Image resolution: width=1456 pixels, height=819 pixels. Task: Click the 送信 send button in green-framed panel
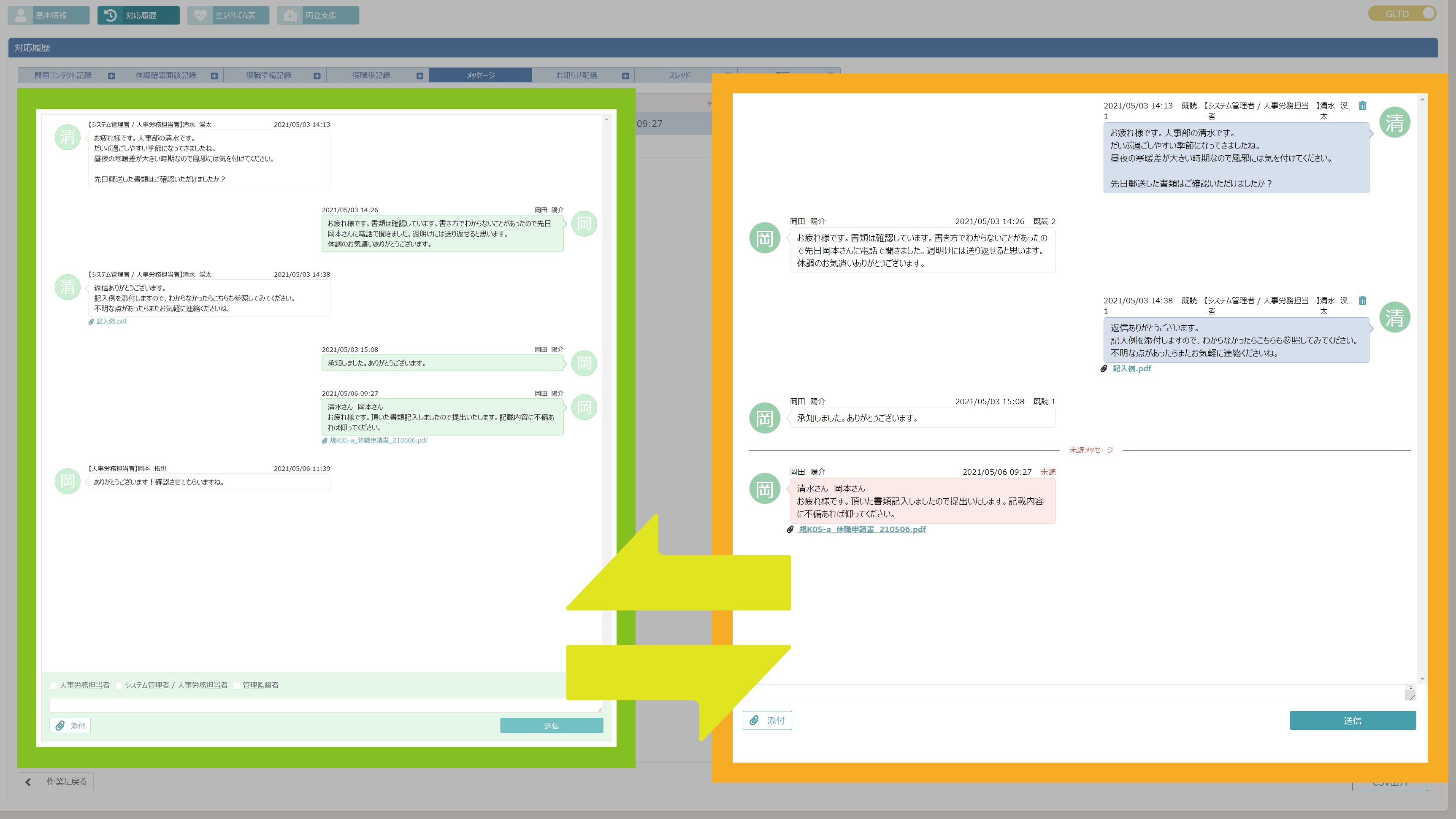[x=552, y=726]
